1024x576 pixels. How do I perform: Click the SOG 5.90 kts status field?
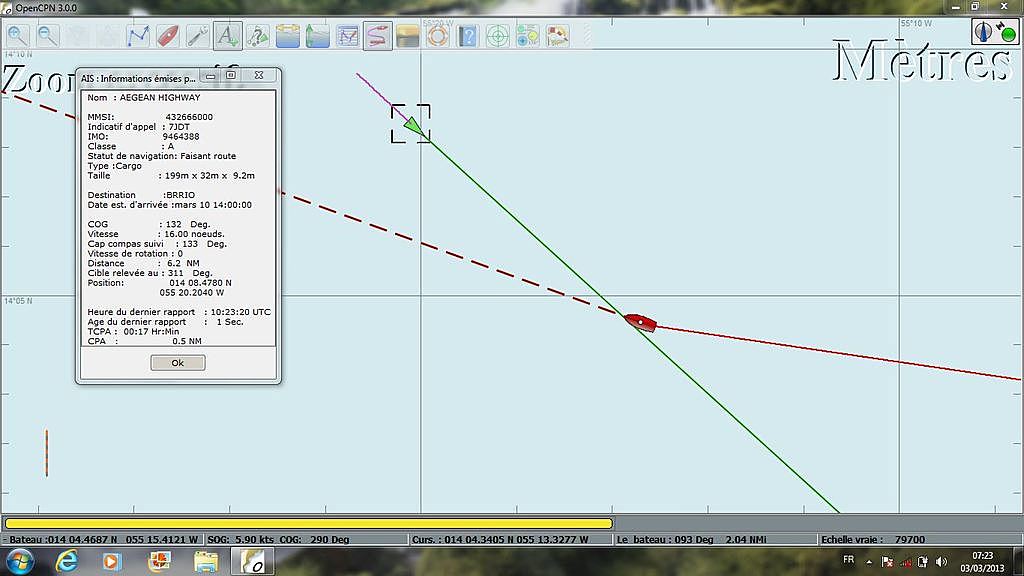tap(307, 539)
